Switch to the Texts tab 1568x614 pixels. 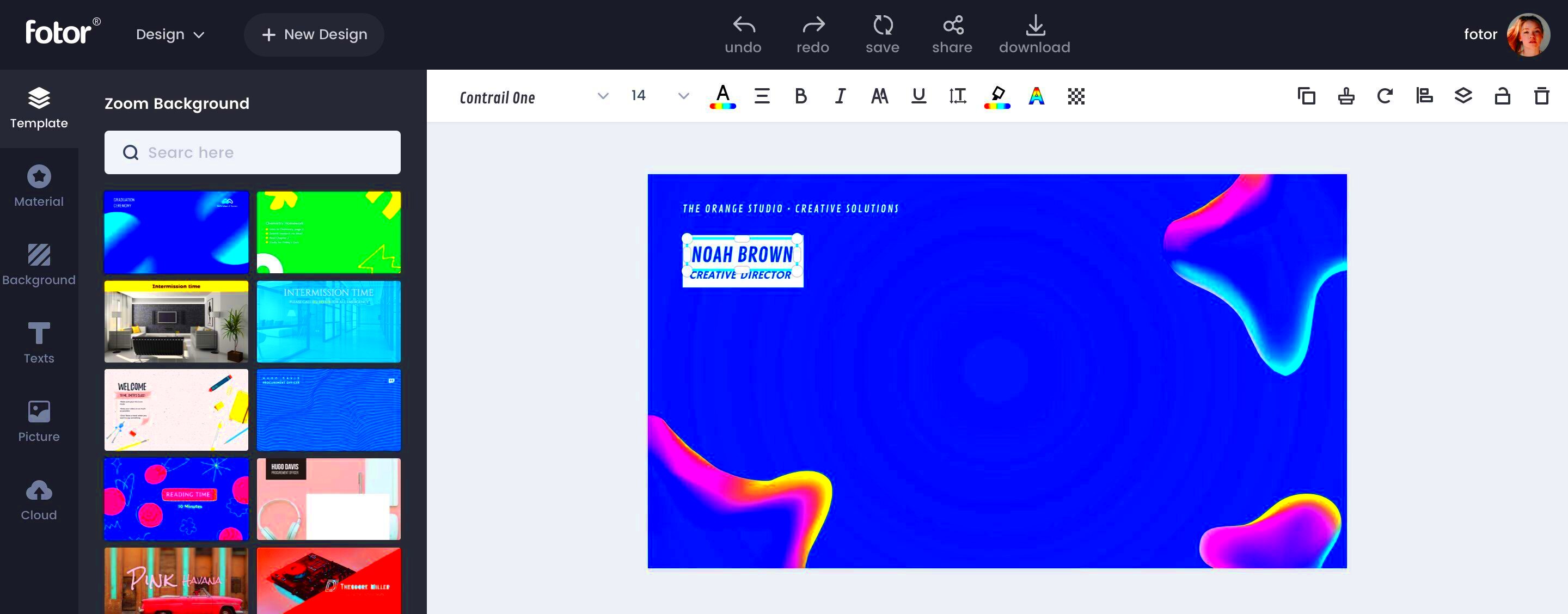pyautogui.click(x=39, y=343)
